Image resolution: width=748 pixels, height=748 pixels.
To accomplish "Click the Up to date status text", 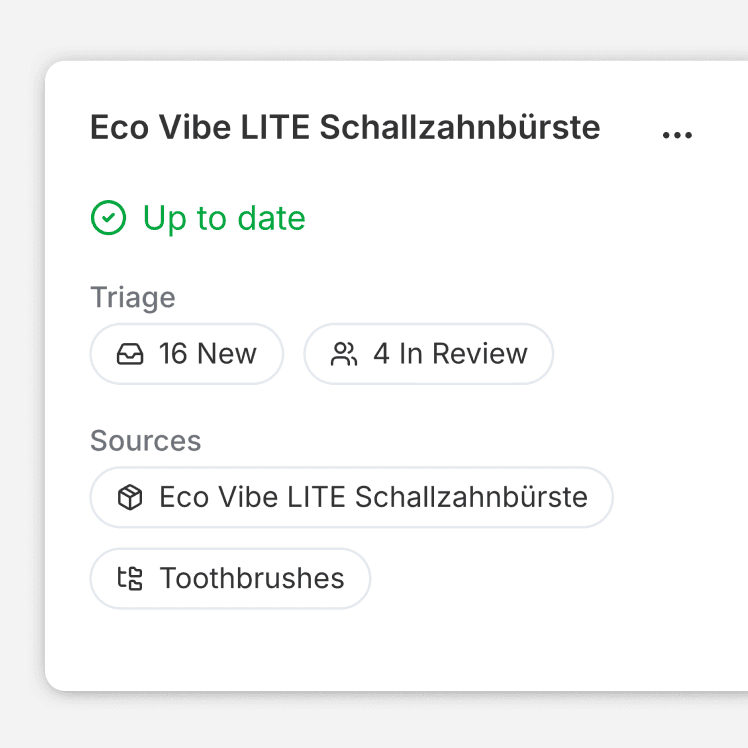I will click(224, 218).
